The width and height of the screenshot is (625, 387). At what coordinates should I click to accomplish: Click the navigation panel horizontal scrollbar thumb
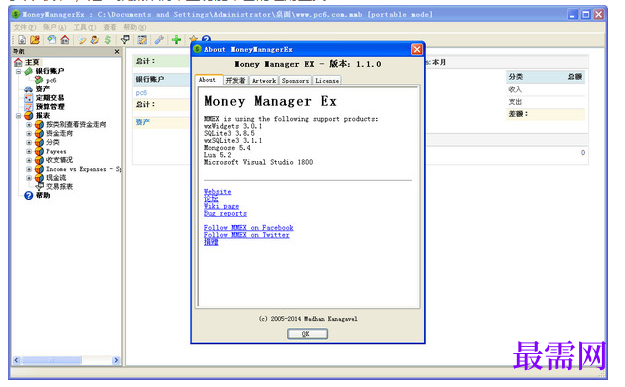click(52, 360)
